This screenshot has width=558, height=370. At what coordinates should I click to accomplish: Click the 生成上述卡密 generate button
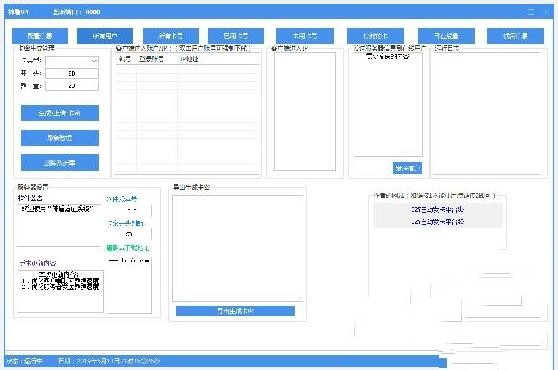(60, 113)
